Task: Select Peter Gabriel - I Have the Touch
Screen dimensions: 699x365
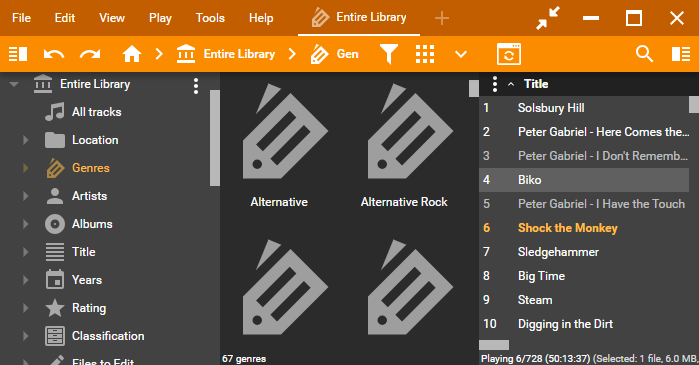Action: [584, 204]
